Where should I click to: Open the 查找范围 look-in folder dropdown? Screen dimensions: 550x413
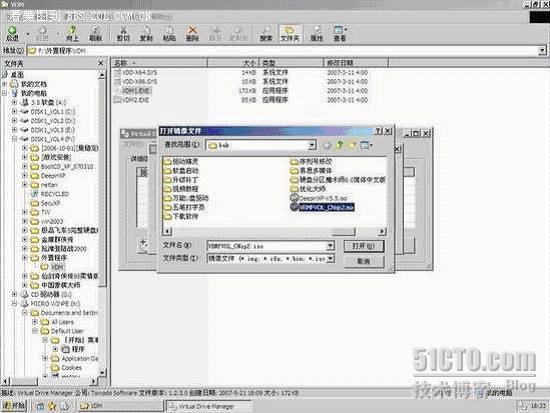tap(311, 145)
